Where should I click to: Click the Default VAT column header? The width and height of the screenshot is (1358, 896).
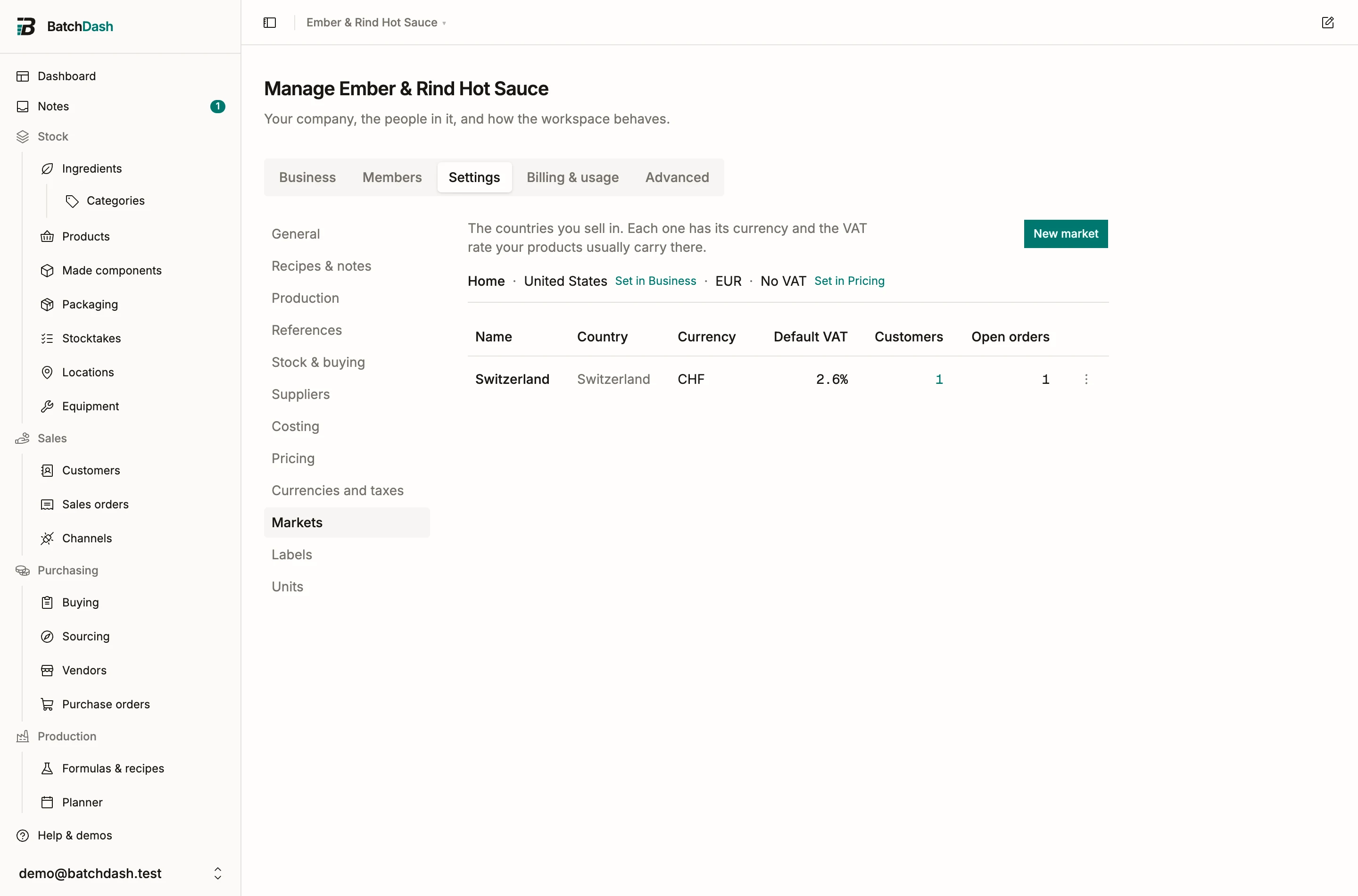810,337
